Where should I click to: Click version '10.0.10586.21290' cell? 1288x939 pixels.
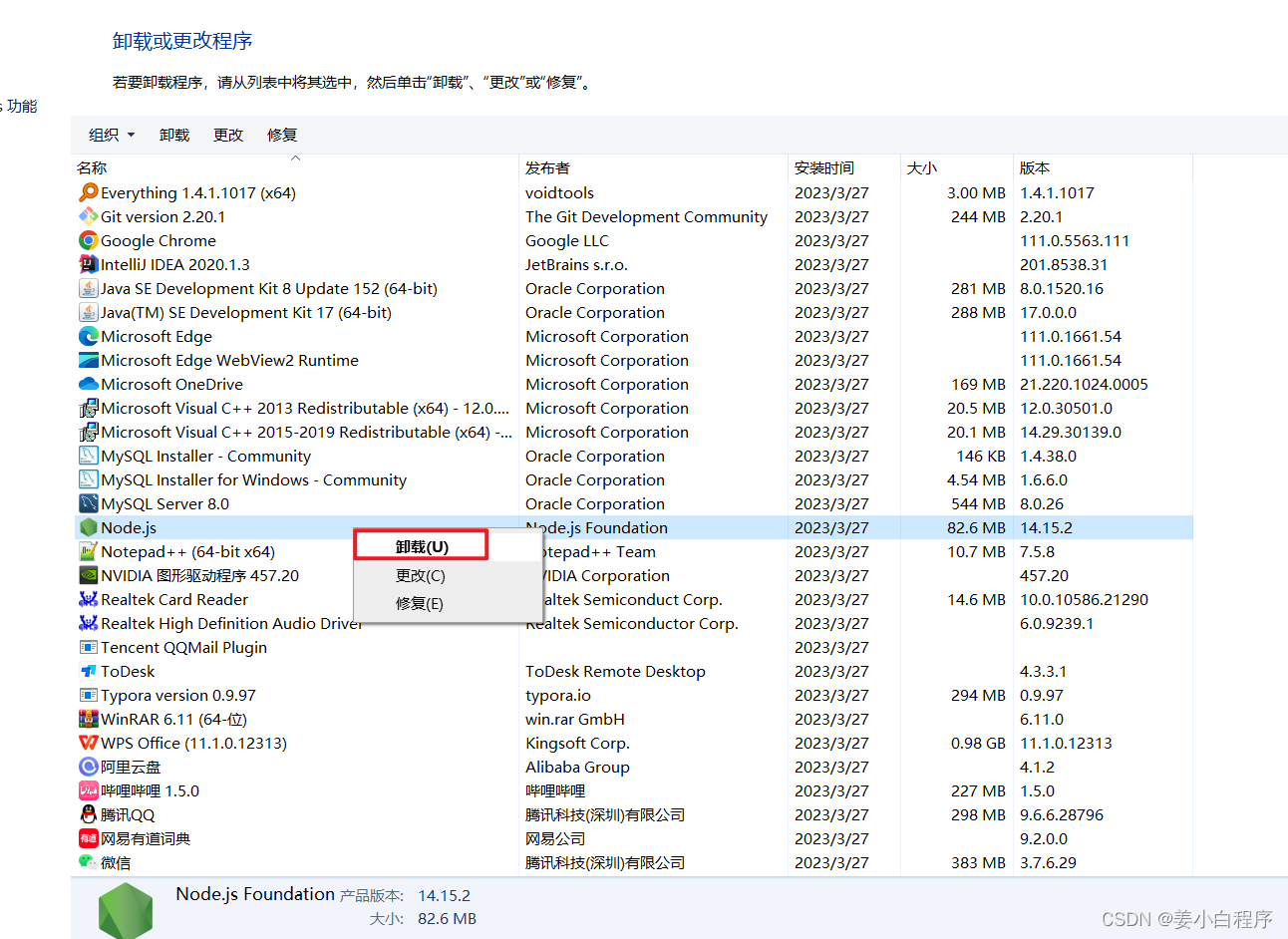pyautogui.click(x=1084, y=599)
